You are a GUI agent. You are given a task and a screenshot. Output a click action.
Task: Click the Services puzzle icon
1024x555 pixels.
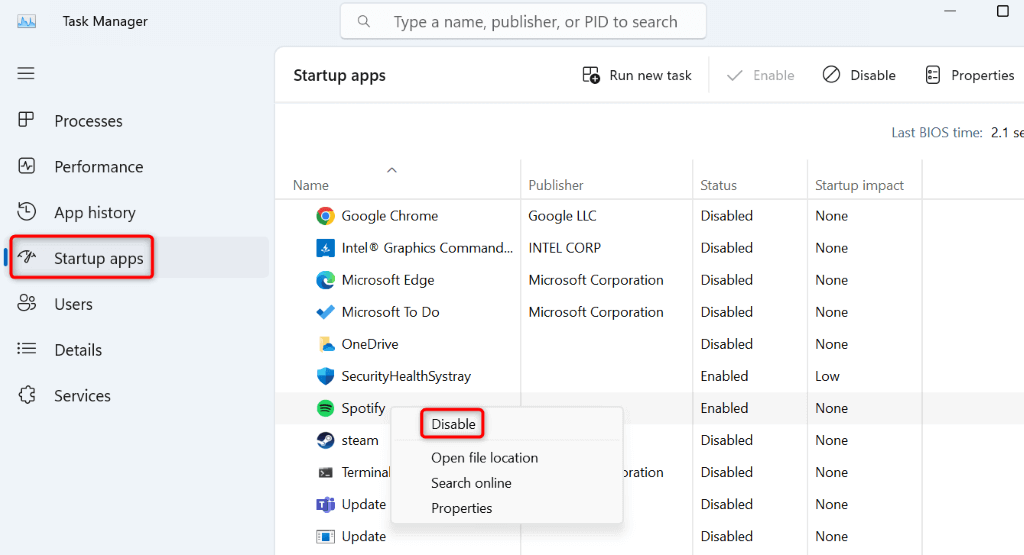(x=27, y=395)
